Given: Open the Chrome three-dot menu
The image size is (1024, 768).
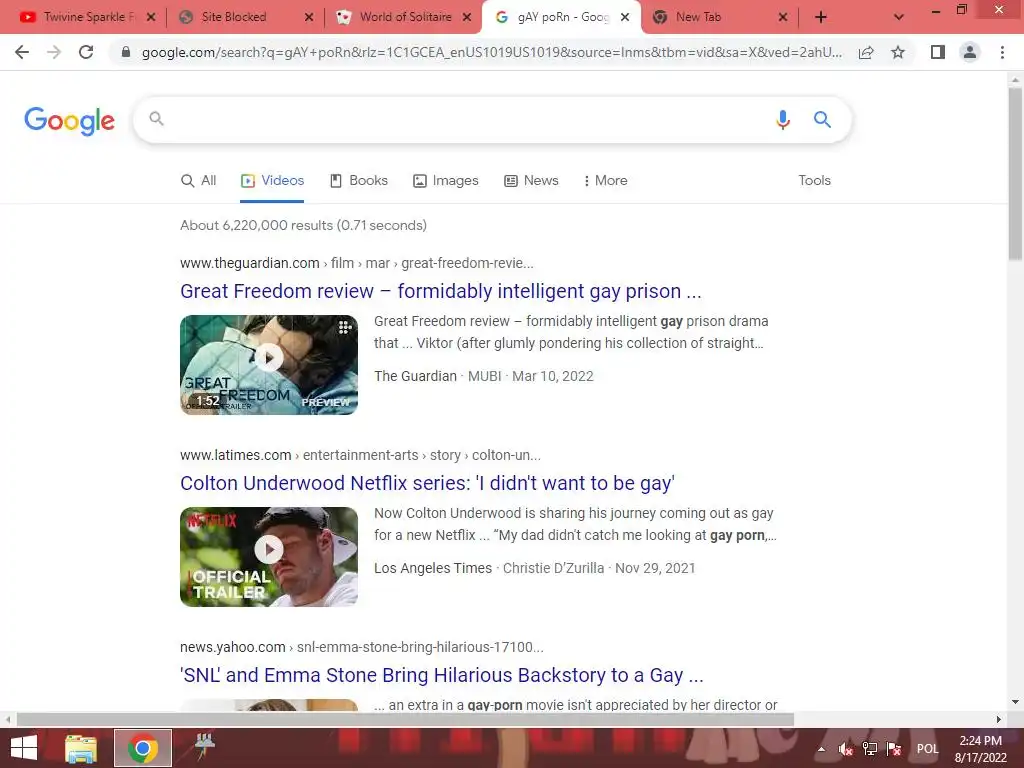Looking at the screenshot, I should (x=1002, y=52).
